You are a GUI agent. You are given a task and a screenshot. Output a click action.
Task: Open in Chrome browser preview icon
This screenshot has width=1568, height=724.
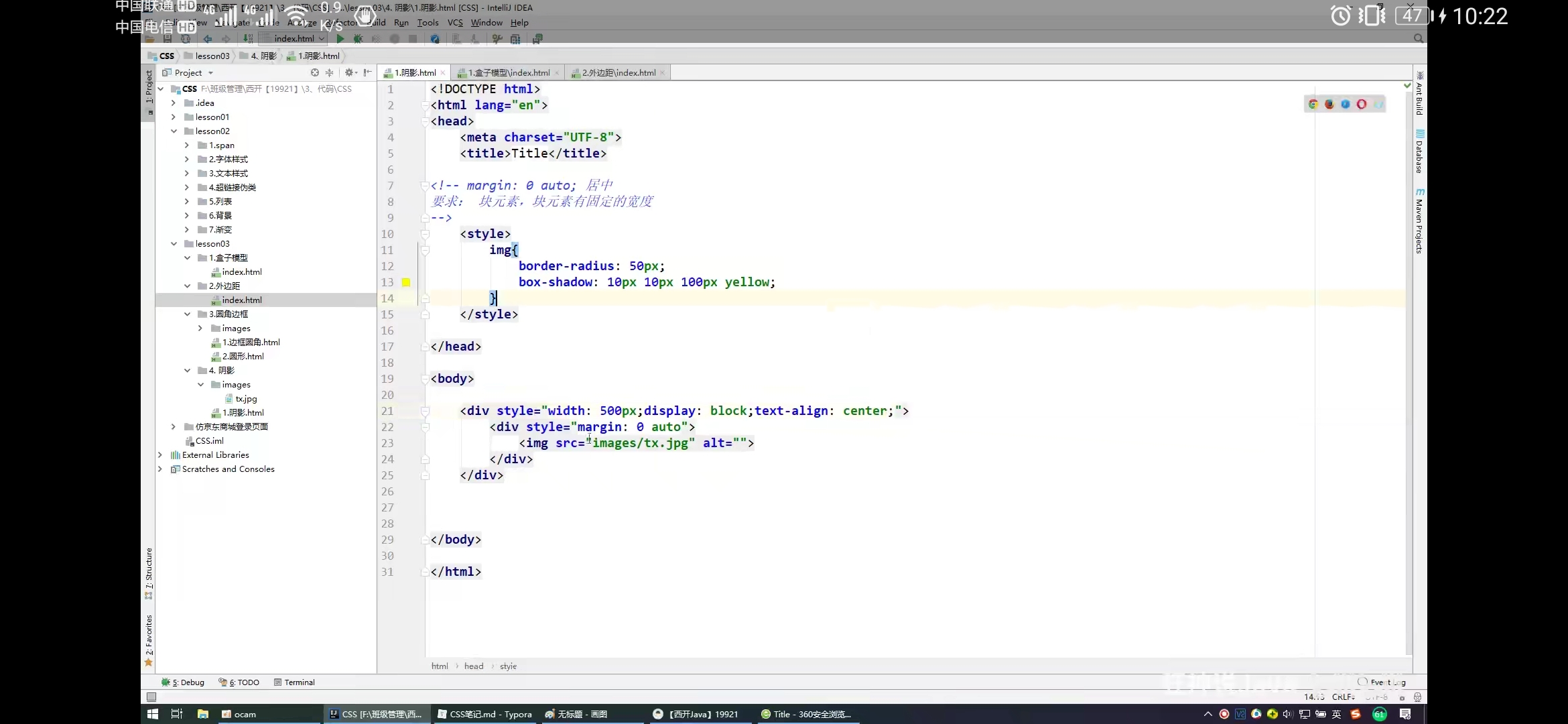[x=1313, y=104]
